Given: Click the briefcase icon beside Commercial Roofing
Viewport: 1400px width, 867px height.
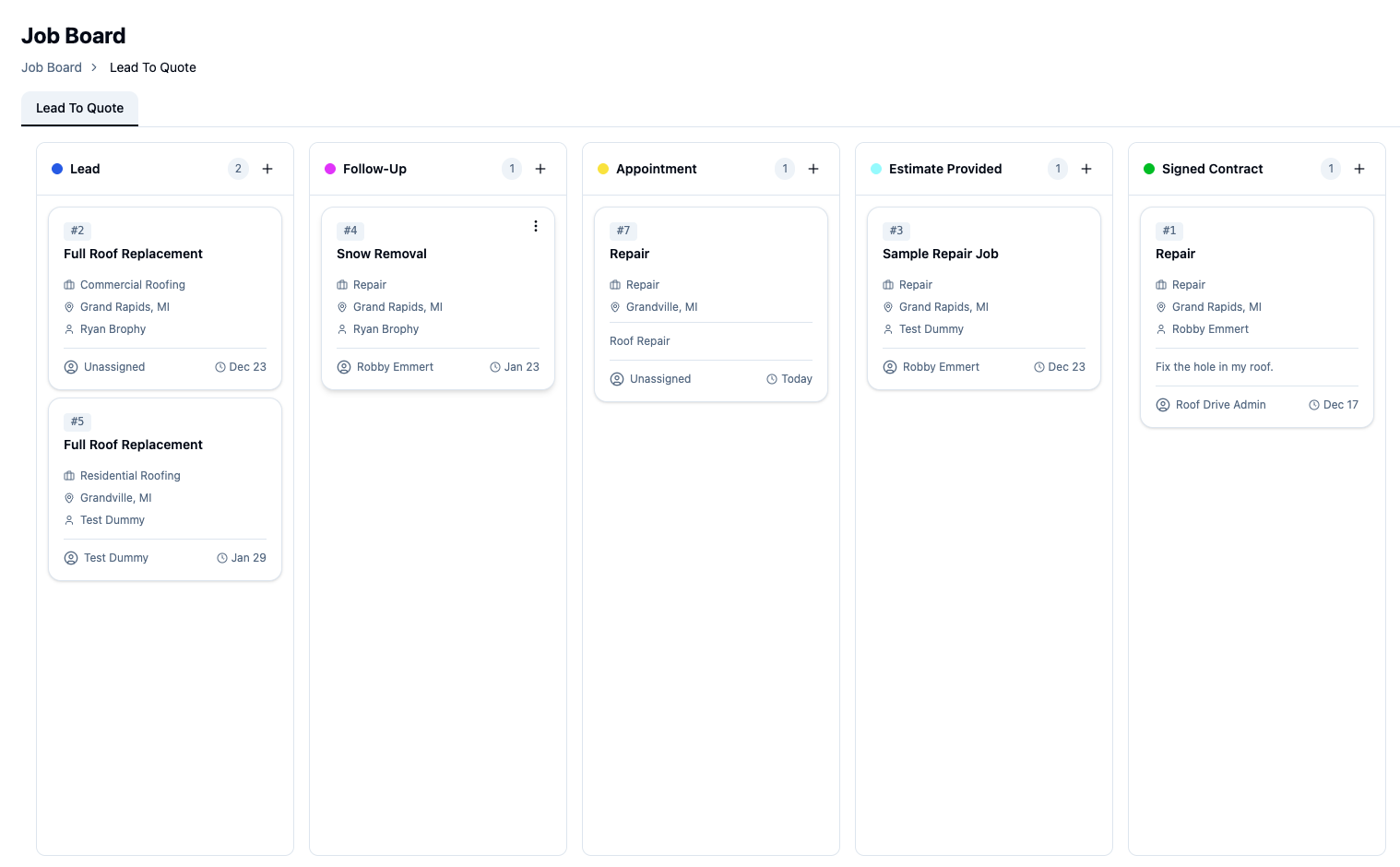Looking at the screenshot, I should click(x=69, y=285).
